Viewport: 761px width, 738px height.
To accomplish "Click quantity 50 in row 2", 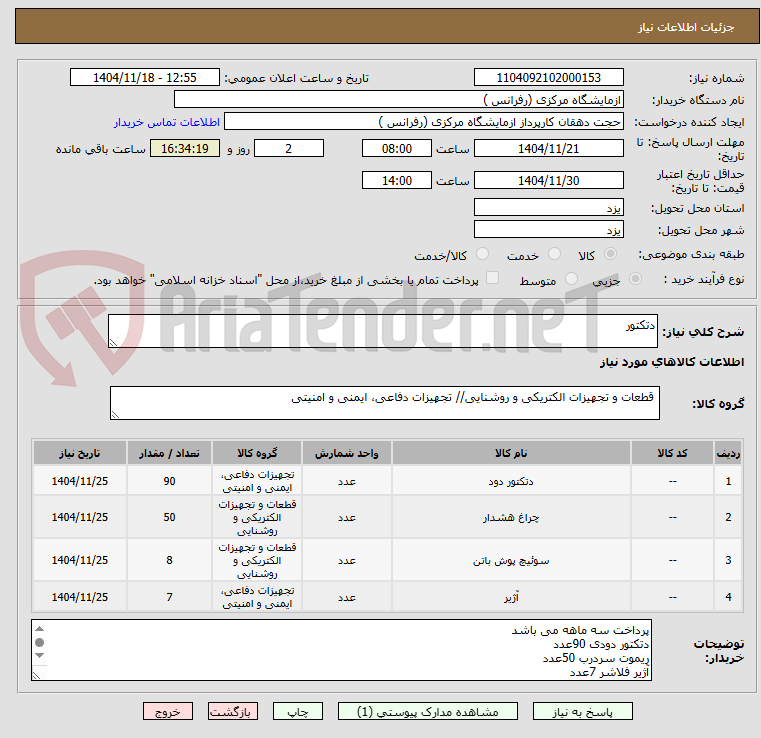I will [x=169, y=517].
